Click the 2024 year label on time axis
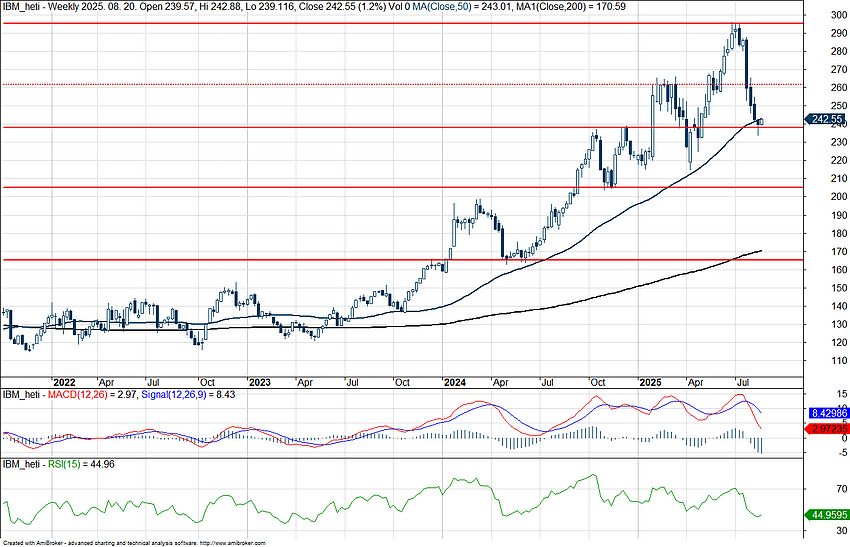The image size is (850, 547). (x=454, y=382)
